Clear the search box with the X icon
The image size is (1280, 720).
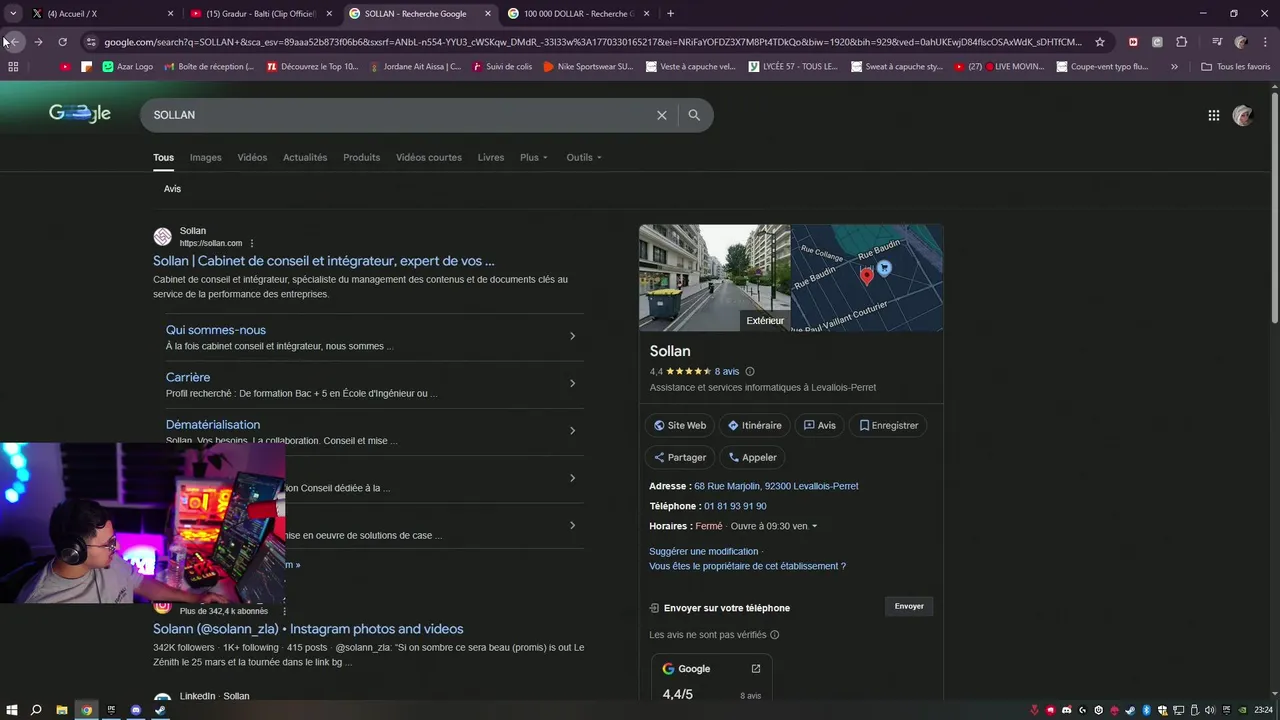coord(662,115)
